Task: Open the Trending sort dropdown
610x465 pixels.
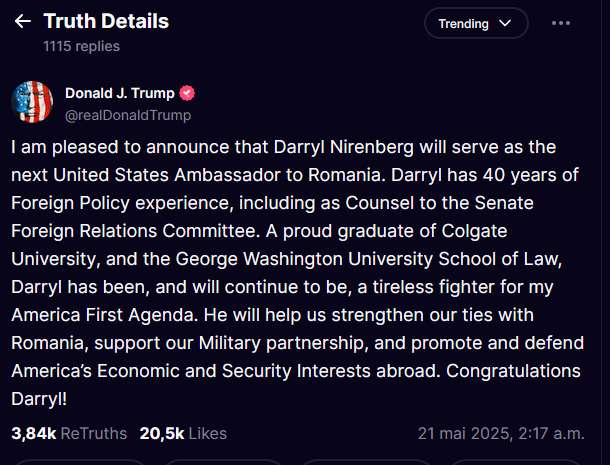Action: pyautogui.click(x=476, y=23)
